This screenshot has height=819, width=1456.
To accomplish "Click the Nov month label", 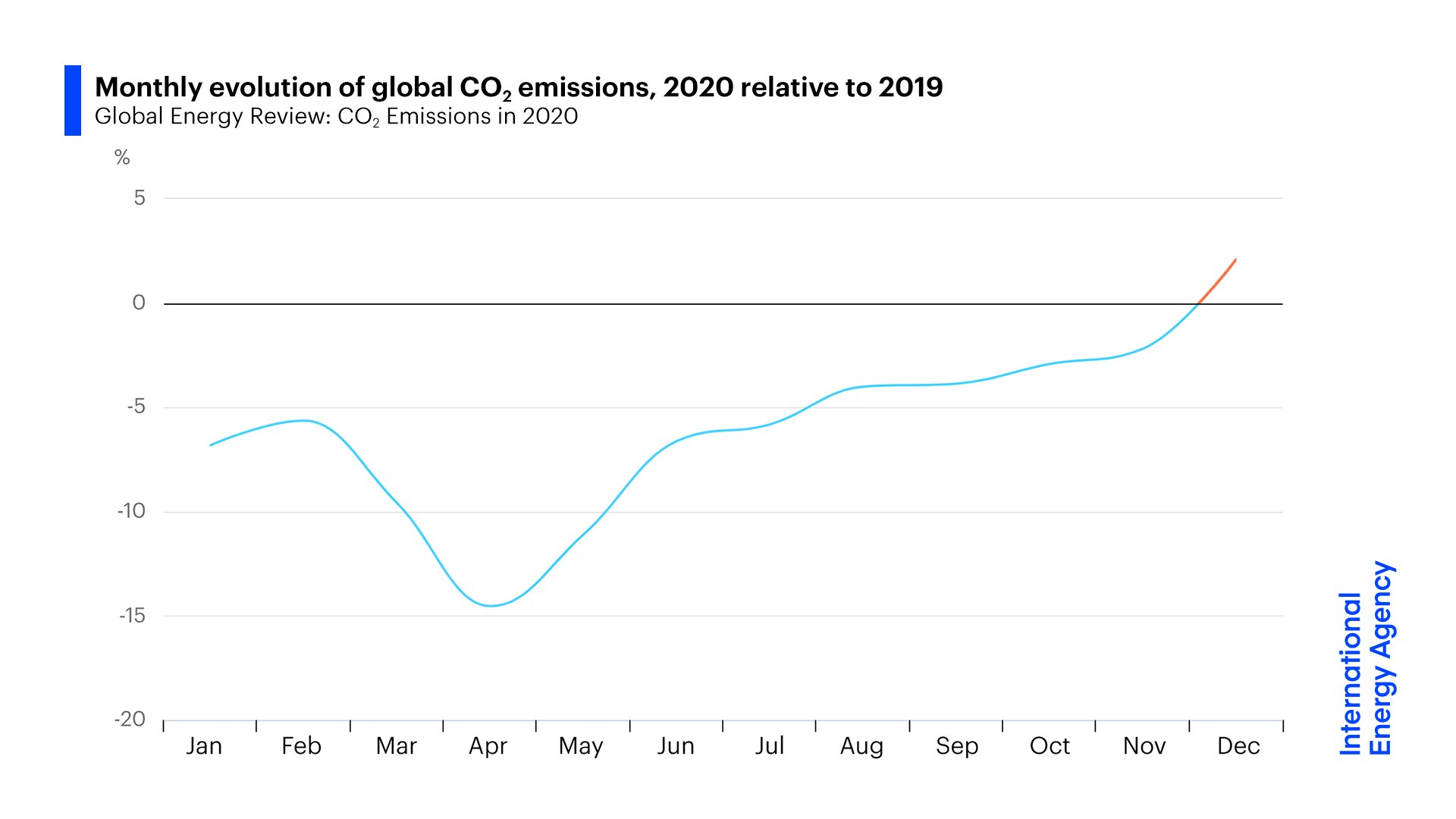I will click(x=1144, y=746).
